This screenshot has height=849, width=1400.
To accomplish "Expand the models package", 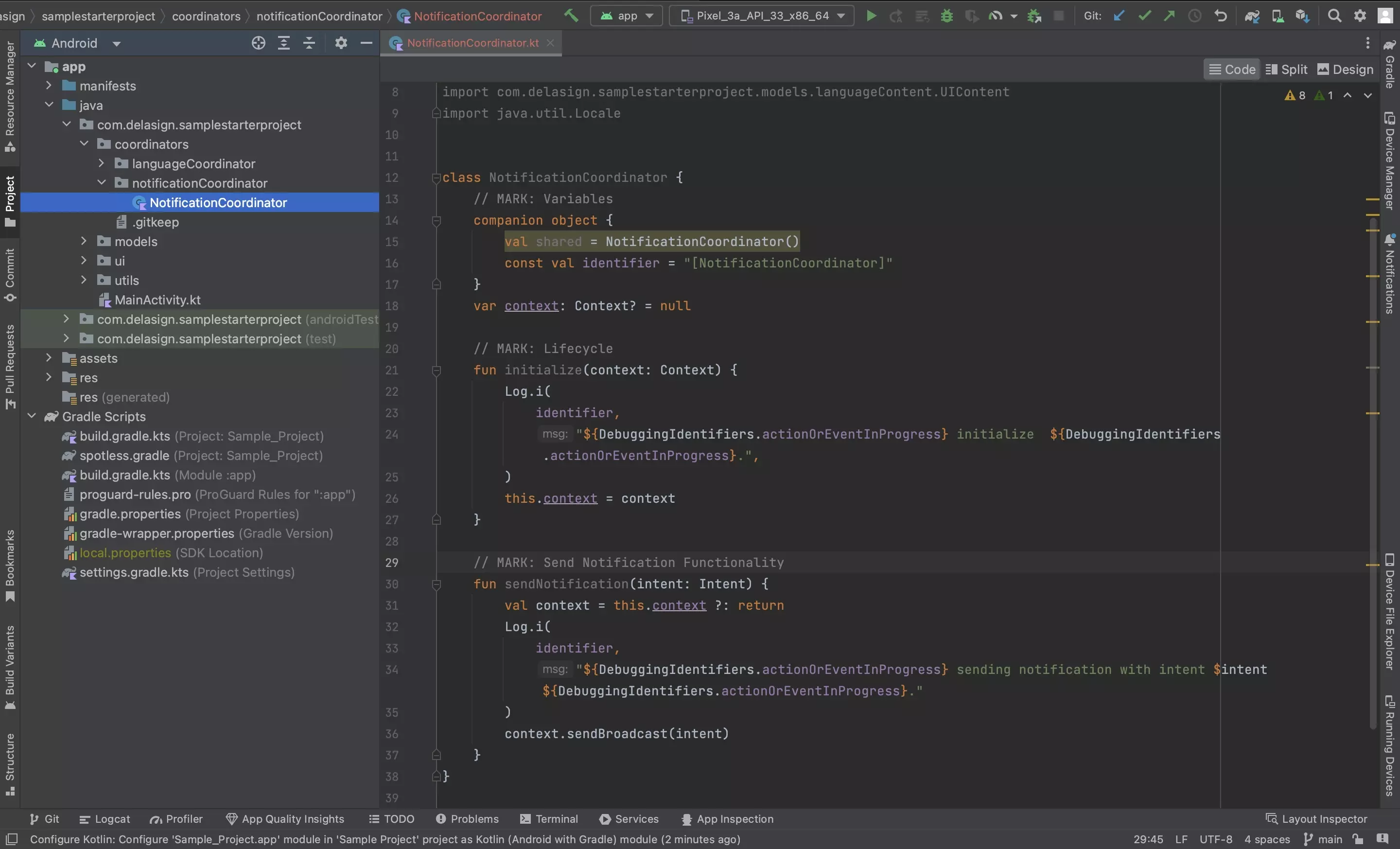I will (84, 241).
